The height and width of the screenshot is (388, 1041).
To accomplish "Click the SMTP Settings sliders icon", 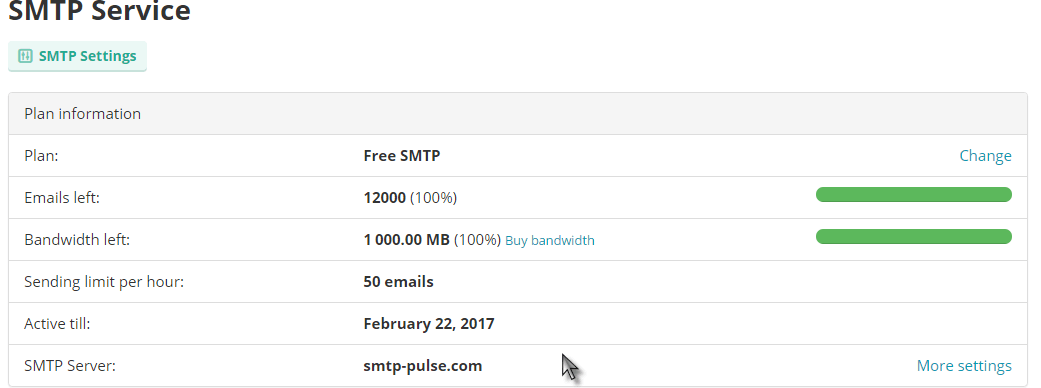I will pyautogui.click(x=25, y=56).
